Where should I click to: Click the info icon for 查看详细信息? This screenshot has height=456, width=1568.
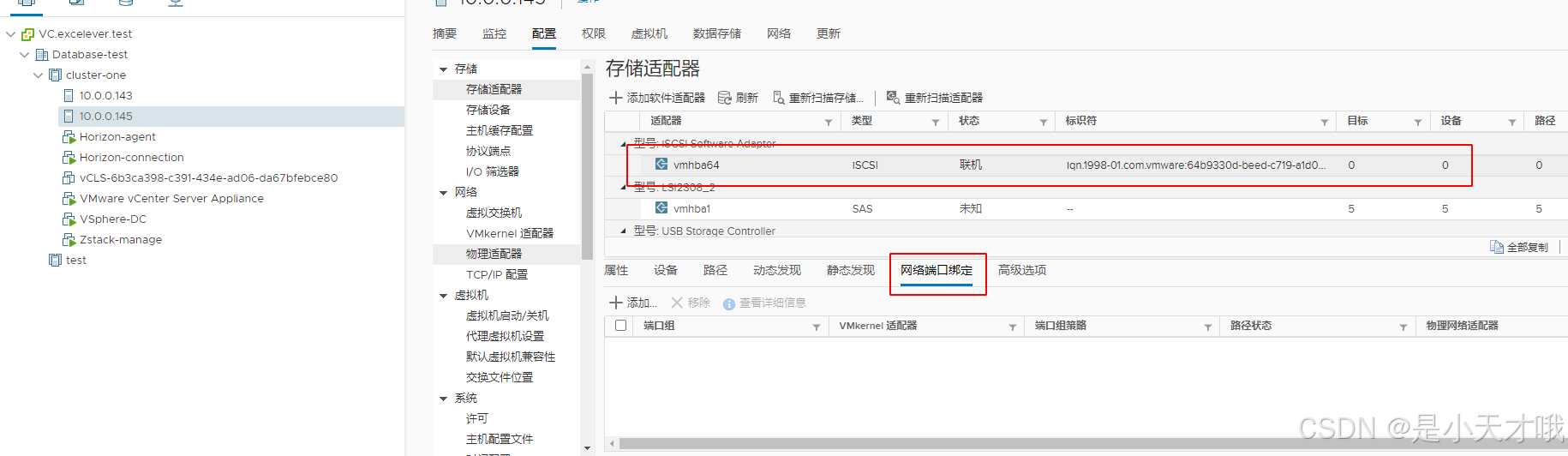(x=729, y=303)
